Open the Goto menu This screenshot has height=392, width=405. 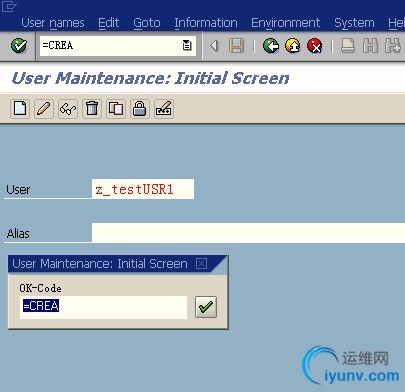(x=147, y=23)
